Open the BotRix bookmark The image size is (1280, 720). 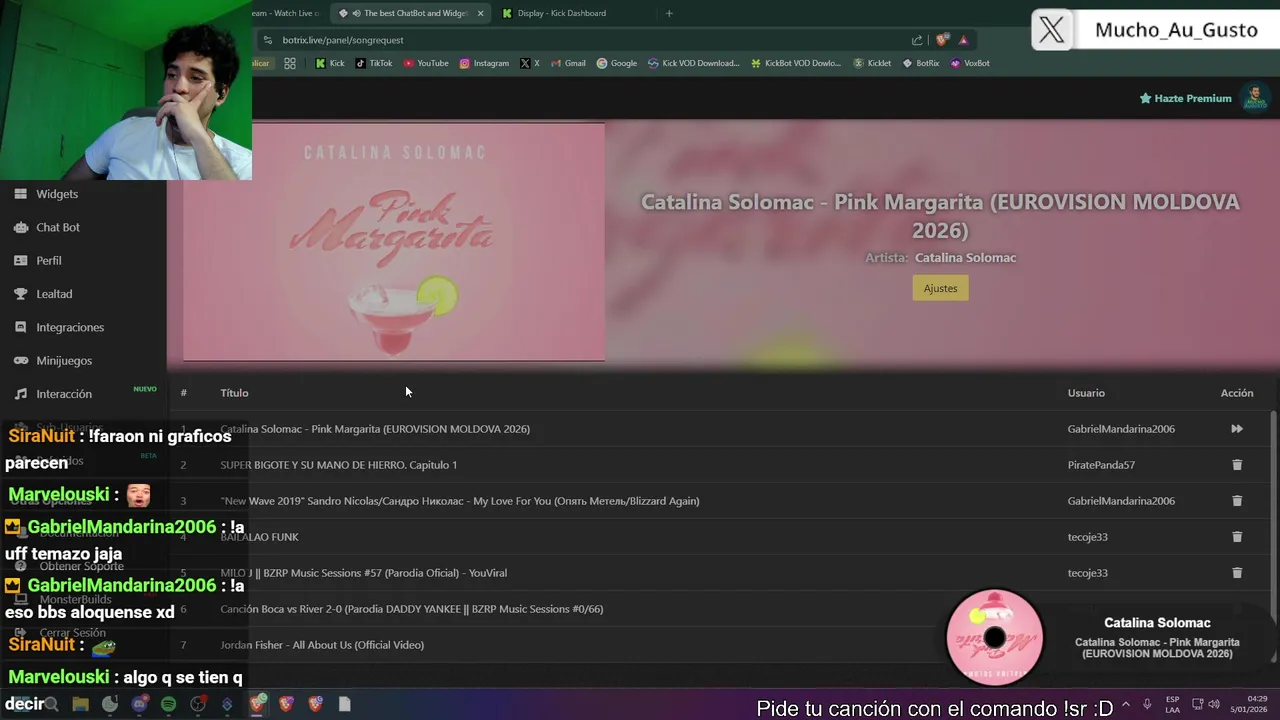(921, 63)
